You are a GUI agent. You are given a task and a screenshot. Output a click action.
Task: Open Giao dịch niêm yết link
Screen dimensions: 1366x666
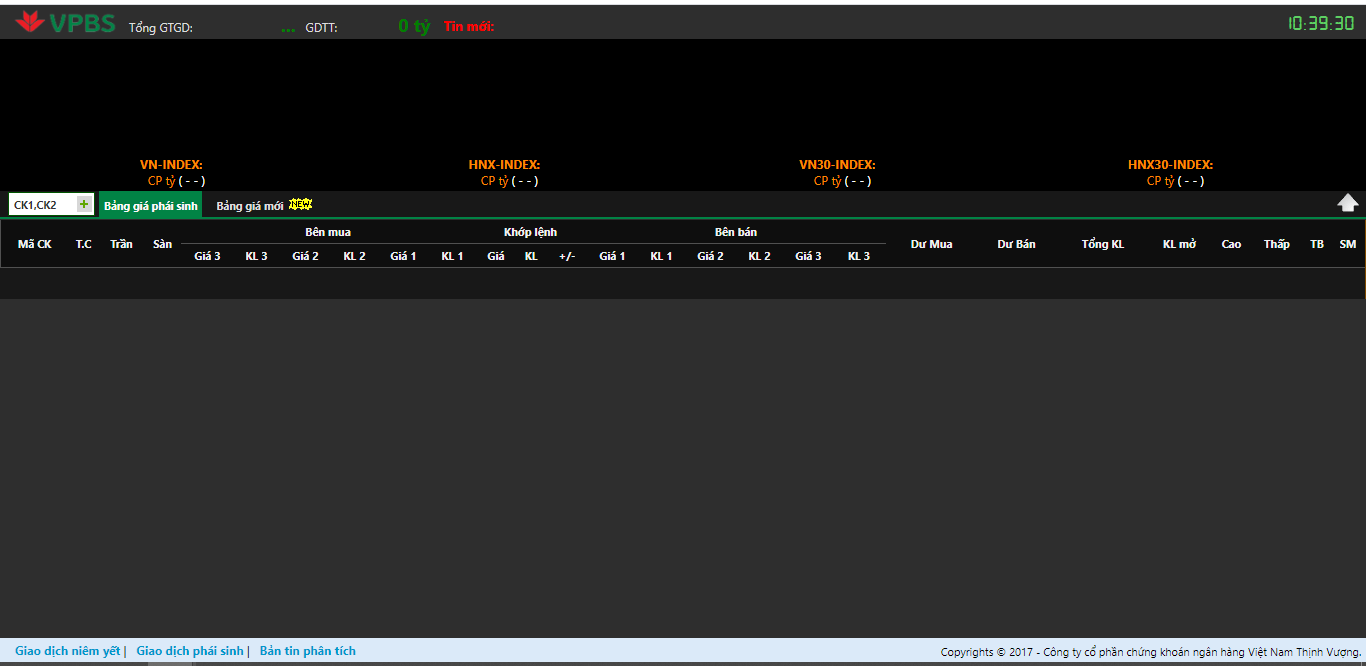click(67, 651)
